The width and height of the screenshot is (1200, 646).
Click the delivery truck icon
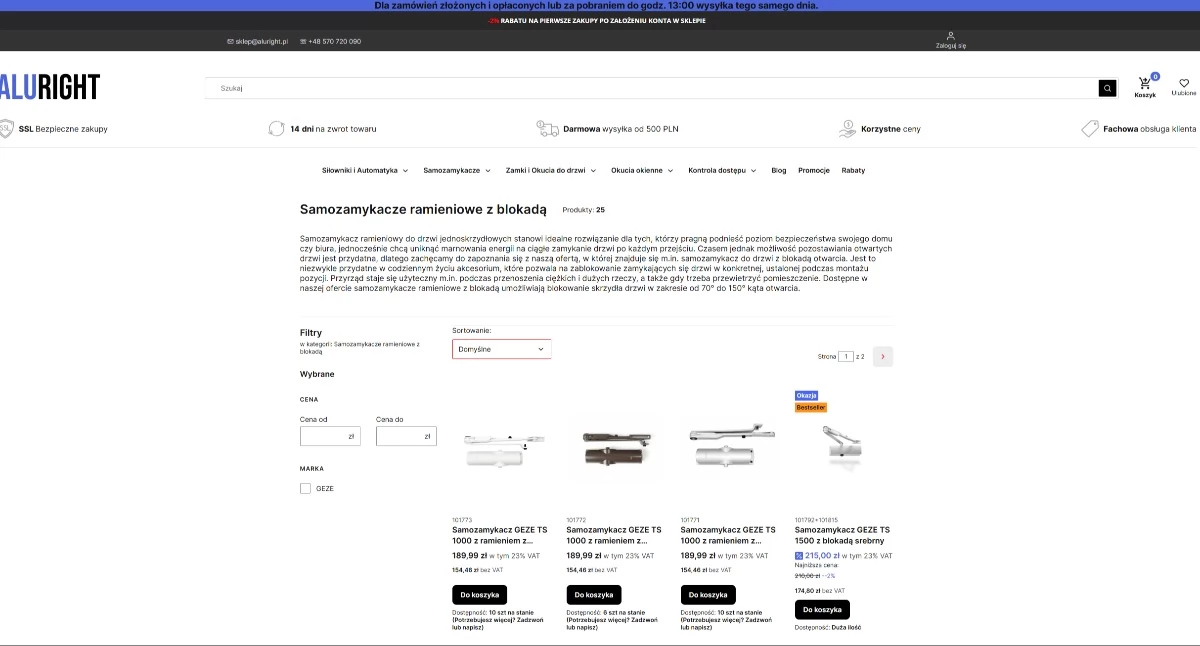tap(547, 128)
